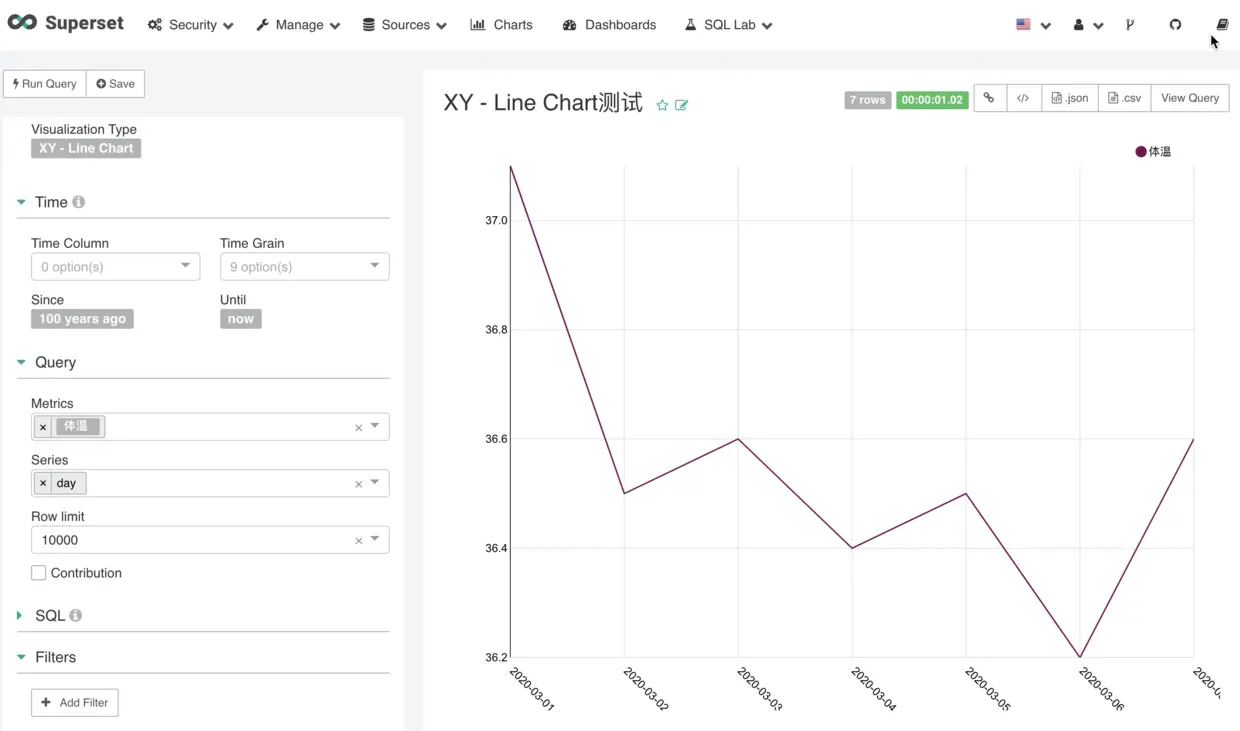
Task: Open the Metrics dropdown arrow
Action: 375,426
